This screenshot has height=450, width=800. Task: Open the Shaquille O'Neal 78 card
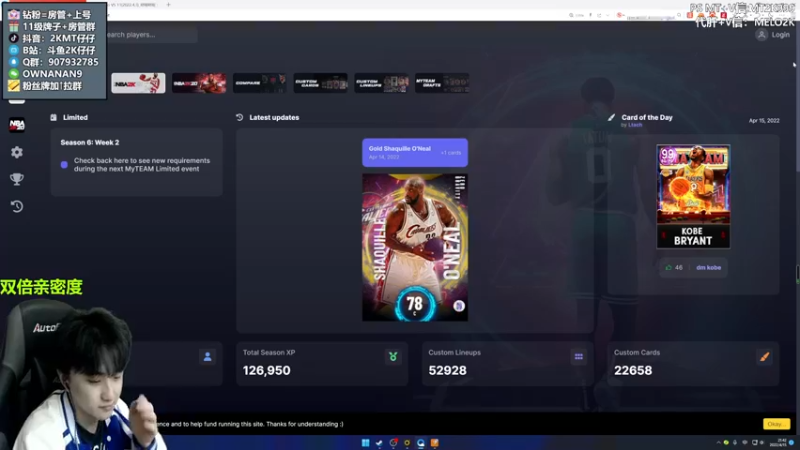coord(415,247)
